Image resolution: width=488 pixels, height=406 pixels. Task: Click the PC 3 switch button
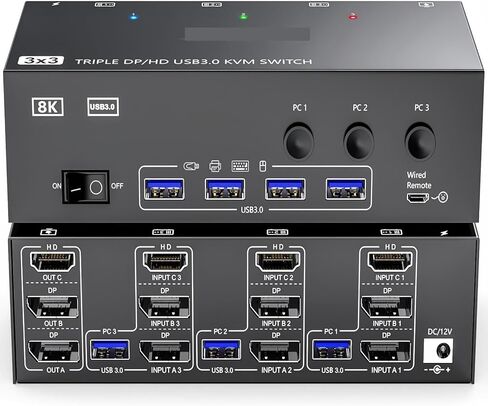point(420,141)
